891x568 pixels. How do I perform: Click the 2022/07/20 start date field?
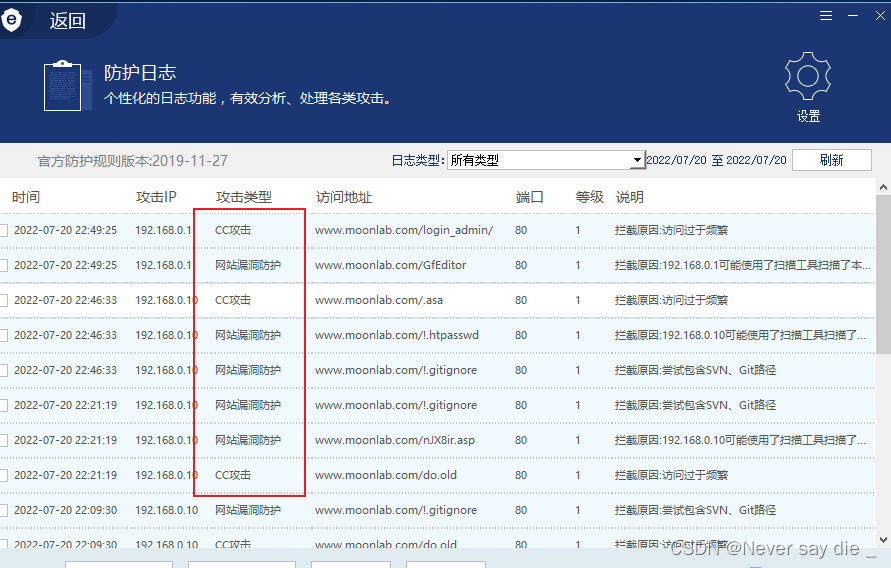(x=677, y=160)
